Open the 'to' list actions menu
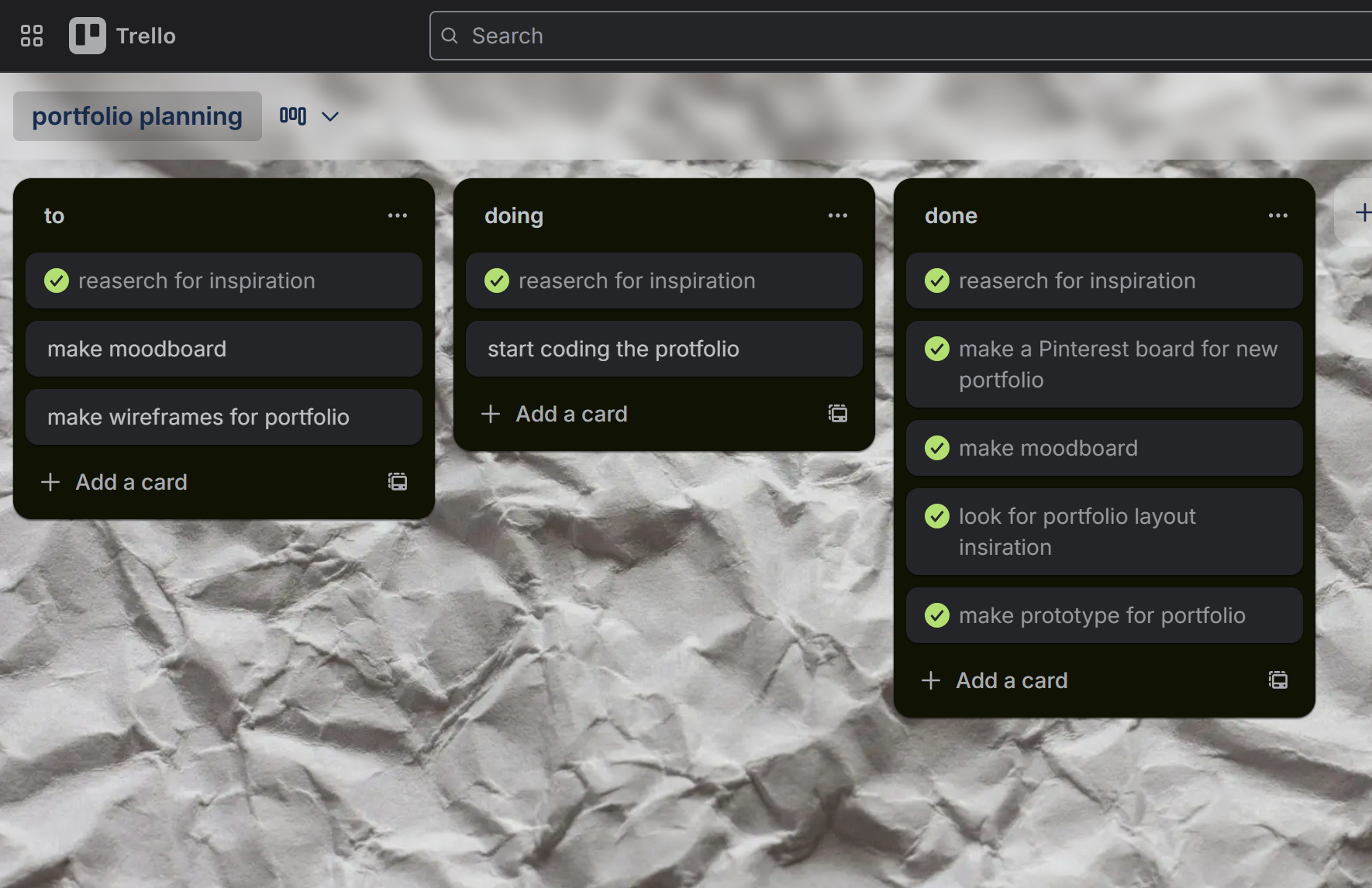The image size is (1372, 888). [x=398, y=215]
